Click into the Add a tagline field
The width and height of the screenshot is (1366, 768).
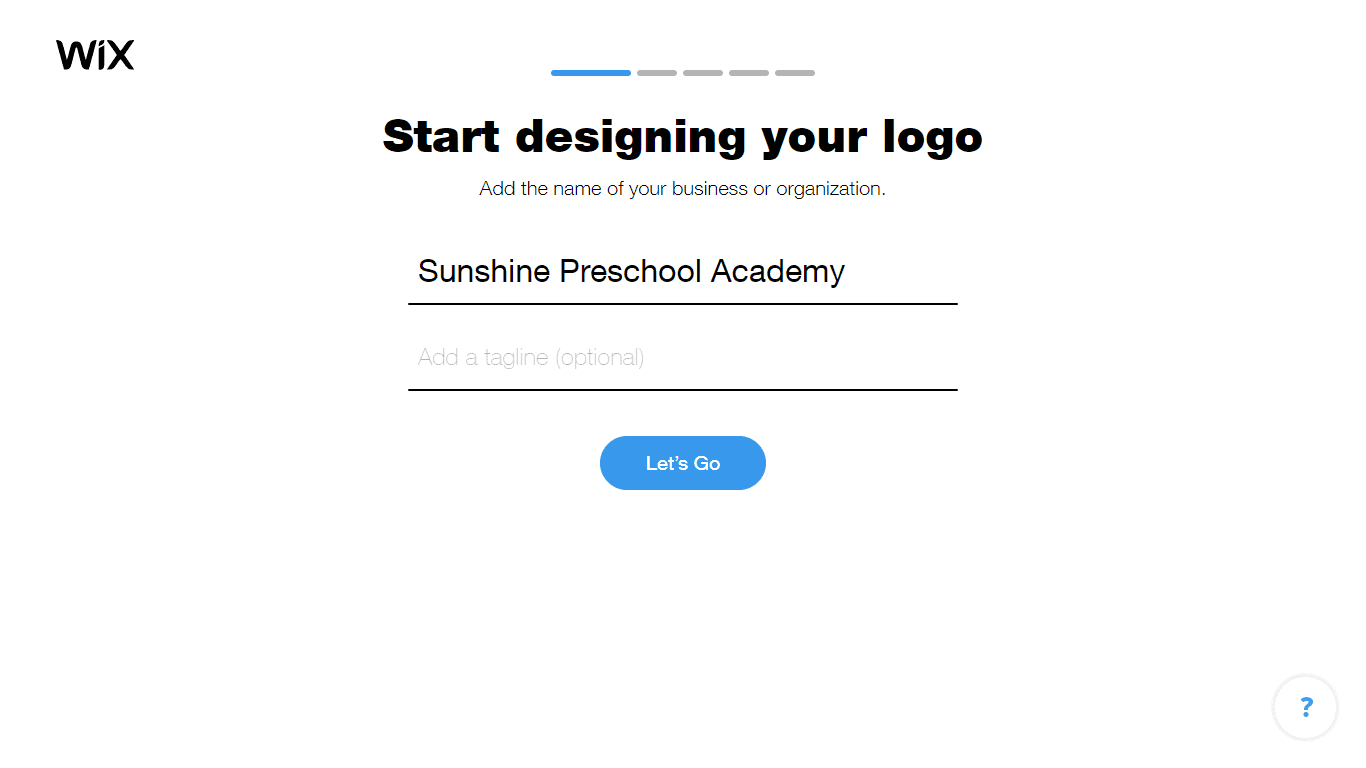(683, 358)
